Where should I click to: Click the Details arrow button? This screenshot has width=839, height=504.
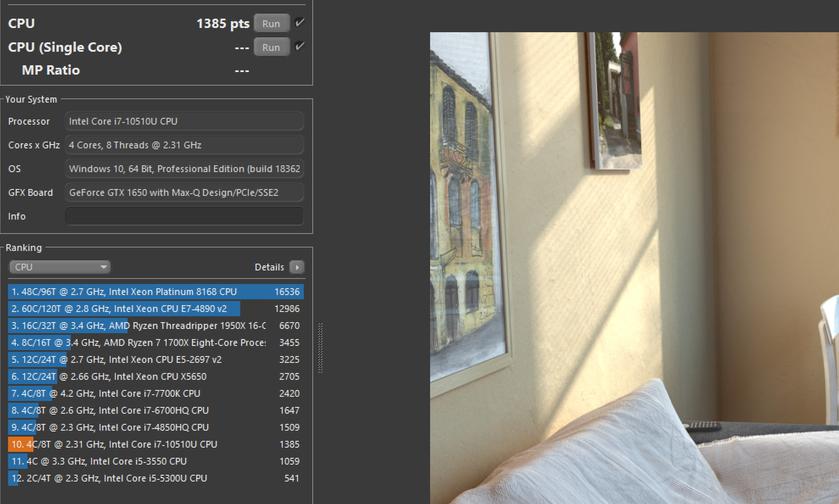coord(296,267)
